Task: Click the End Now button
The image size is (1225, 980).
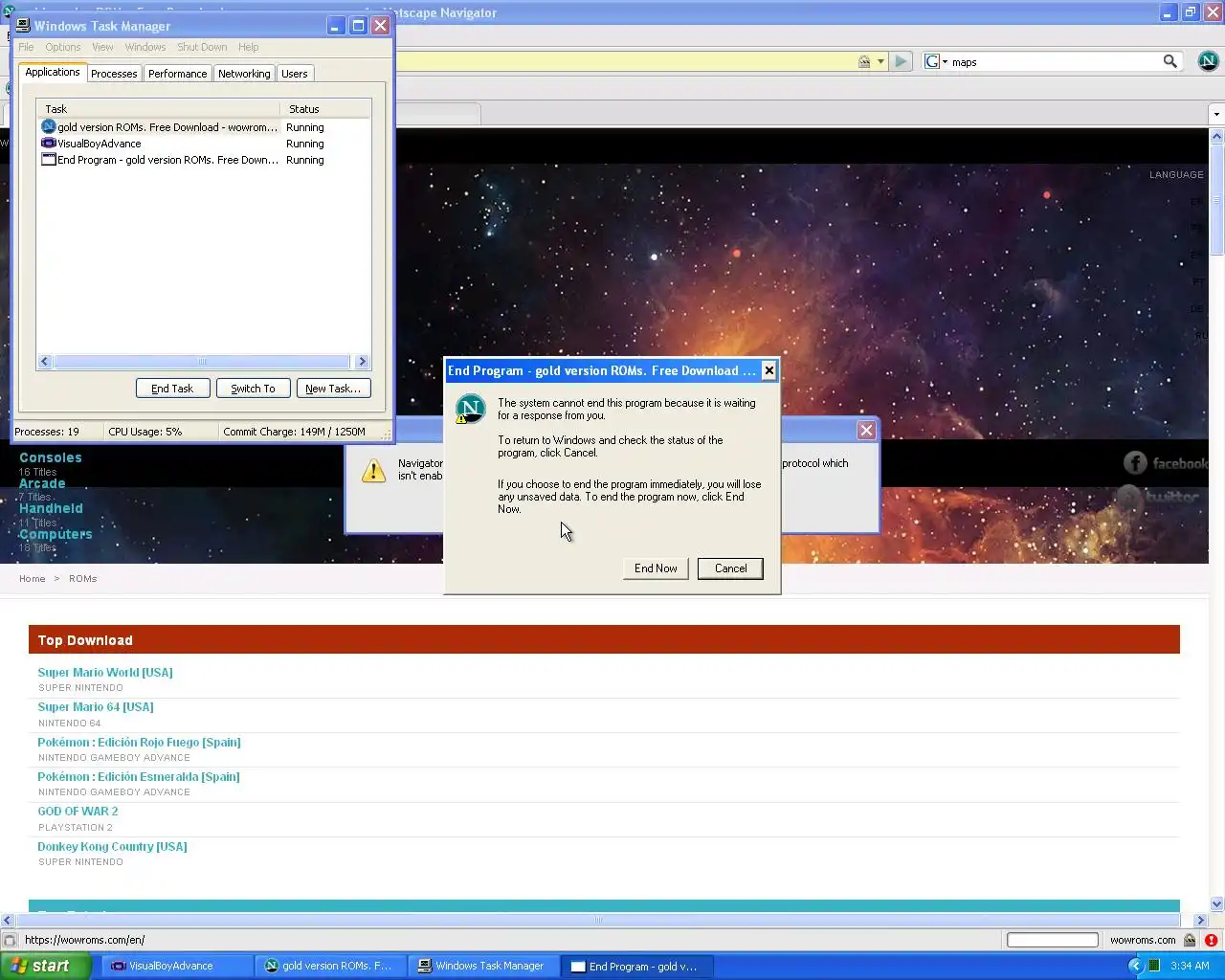Action: coord(656,568)
